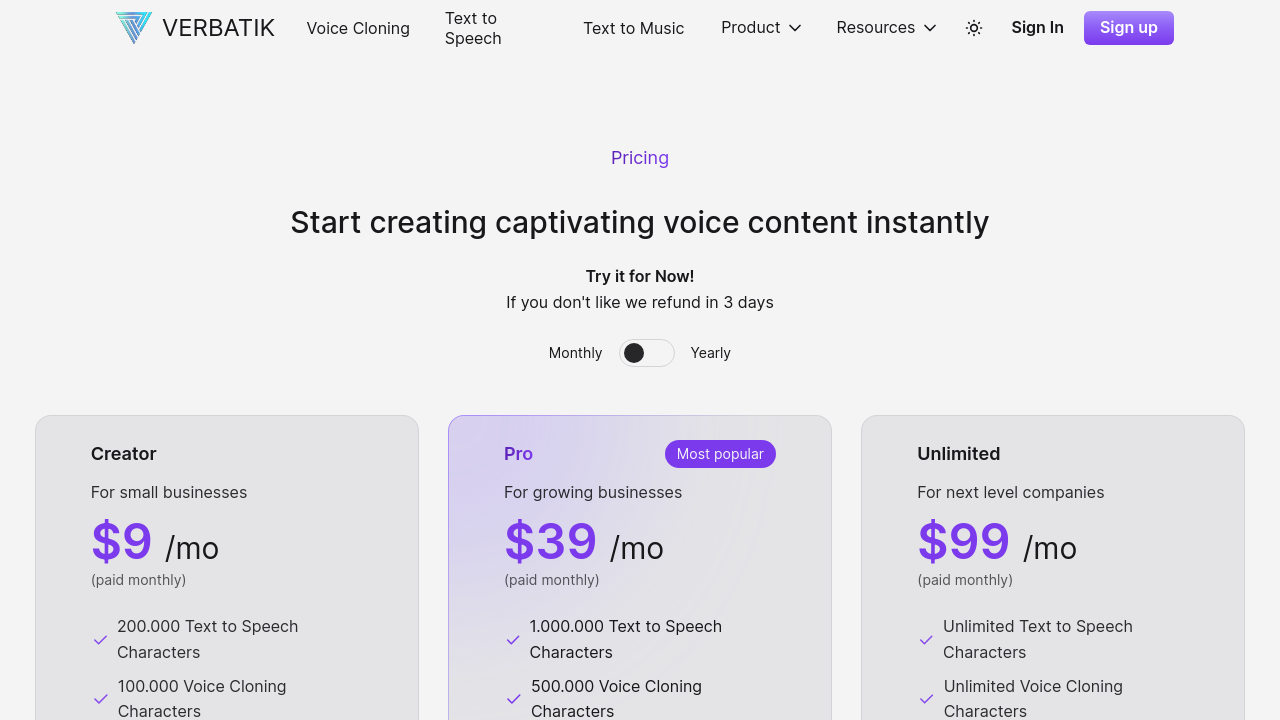The height and width of the screenshot is (720, 1280).
Task: Click checkmark beside 500.000 Voice Cloning
Action: 513,699
